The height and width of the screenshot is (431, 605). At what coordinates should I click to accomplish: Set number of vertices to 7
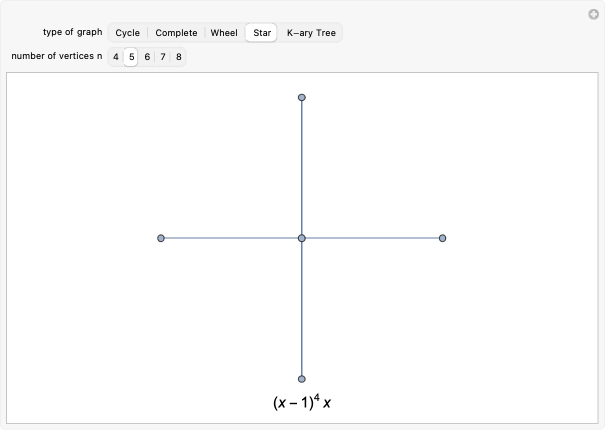point(163,57)
